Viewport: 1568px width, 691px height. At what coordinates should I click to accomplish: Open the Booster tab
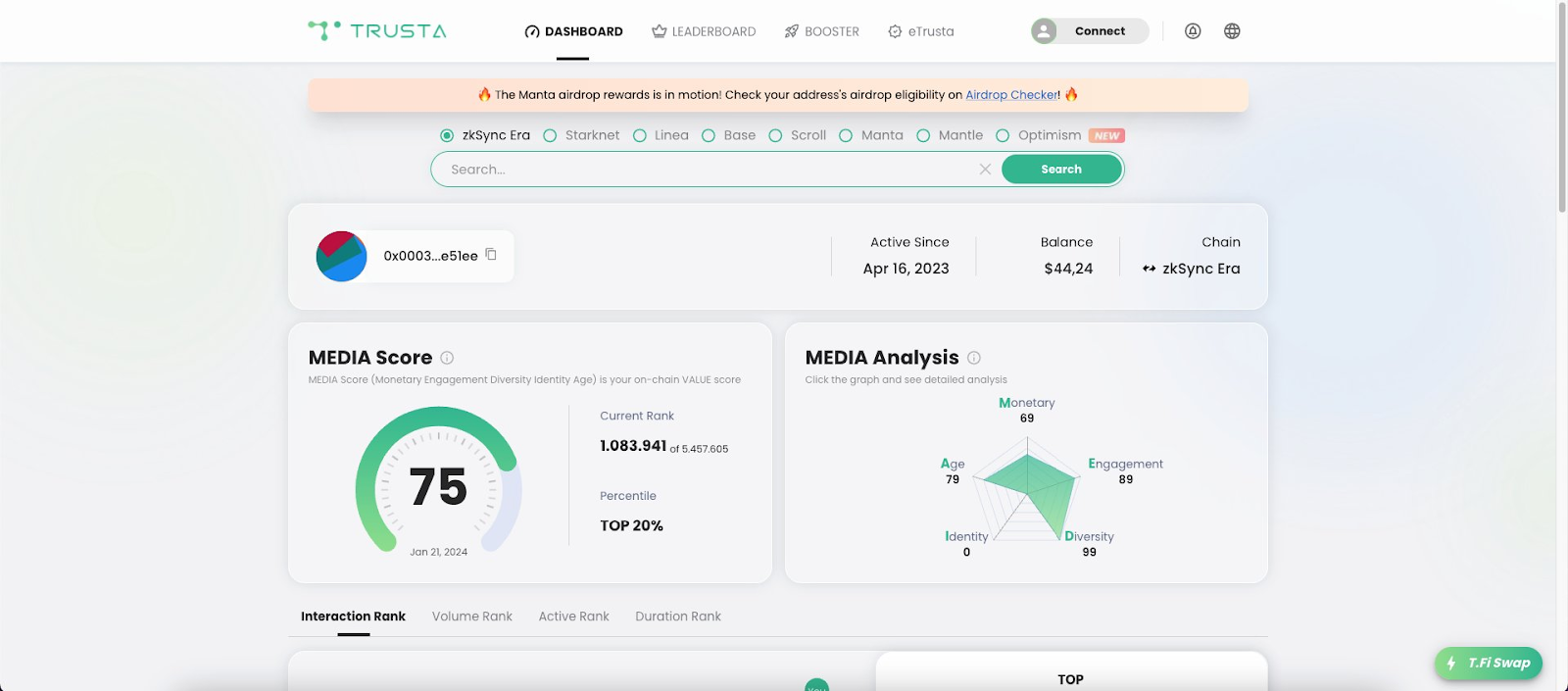(821, 31)
